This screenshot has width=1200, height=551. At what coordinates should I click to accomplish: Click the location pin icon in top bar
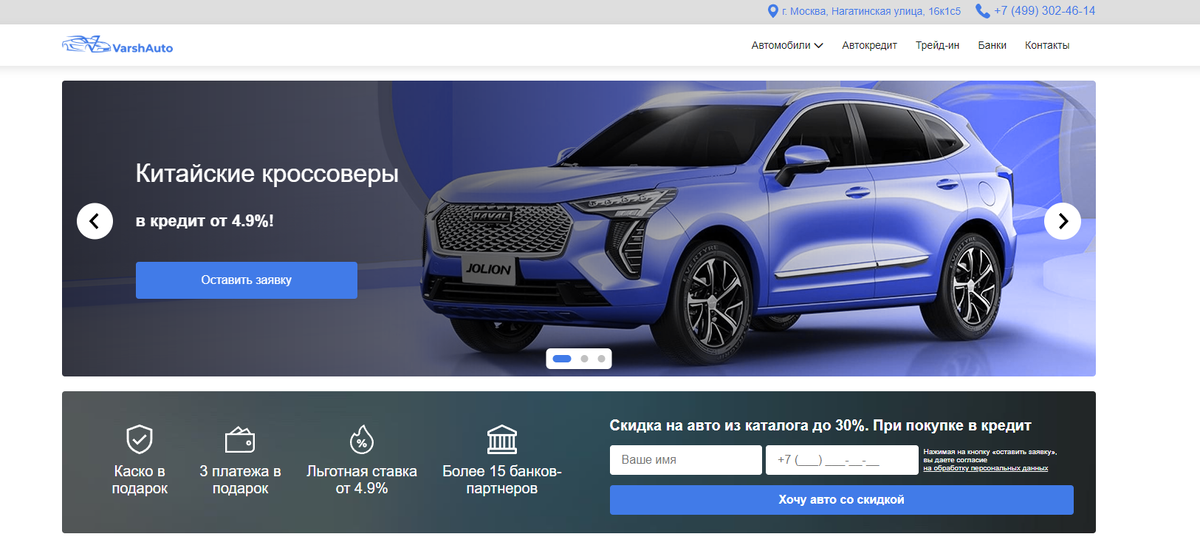pyautogui.click(x=772, y=11)
